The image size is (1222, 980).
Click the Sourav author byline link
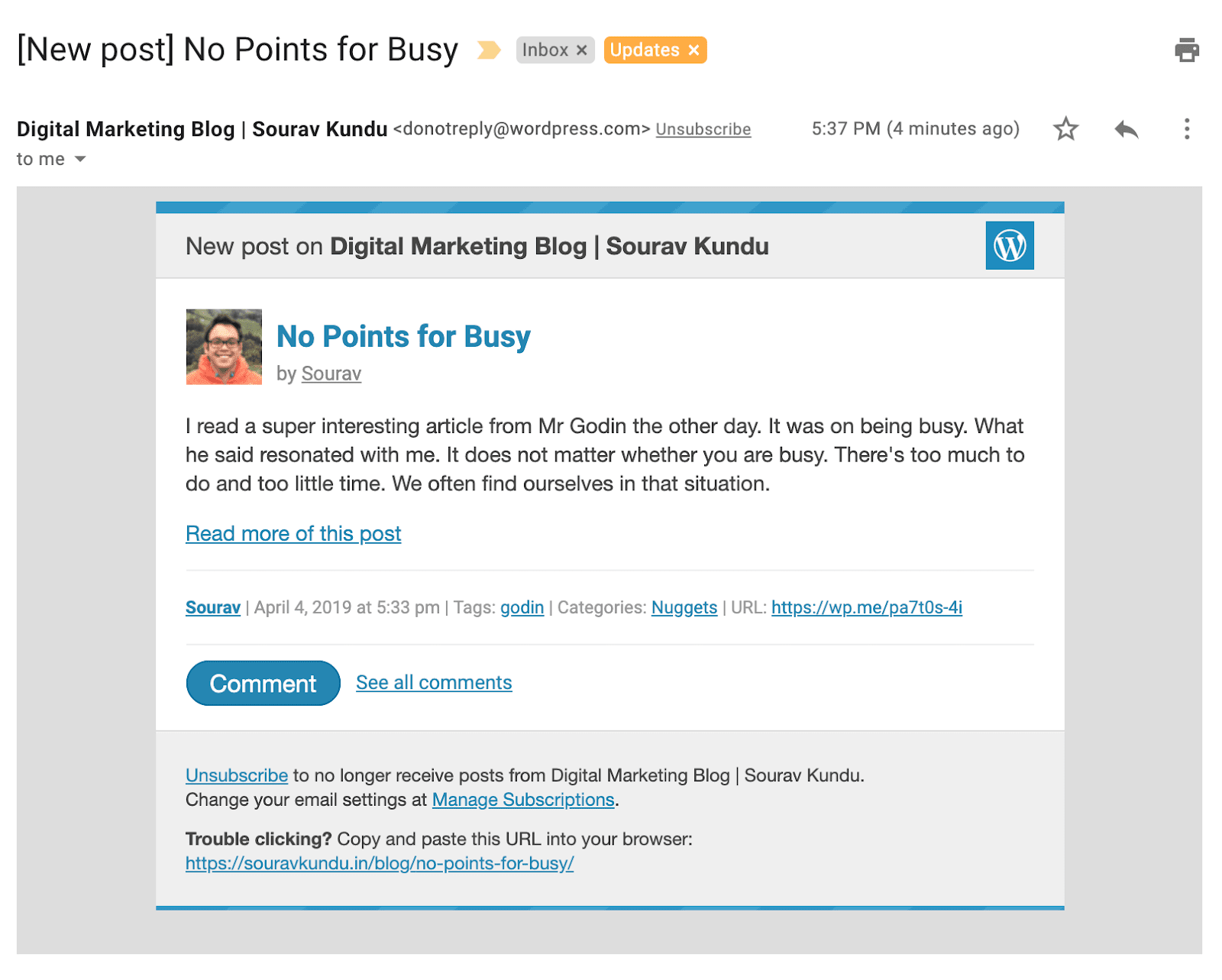331,374
